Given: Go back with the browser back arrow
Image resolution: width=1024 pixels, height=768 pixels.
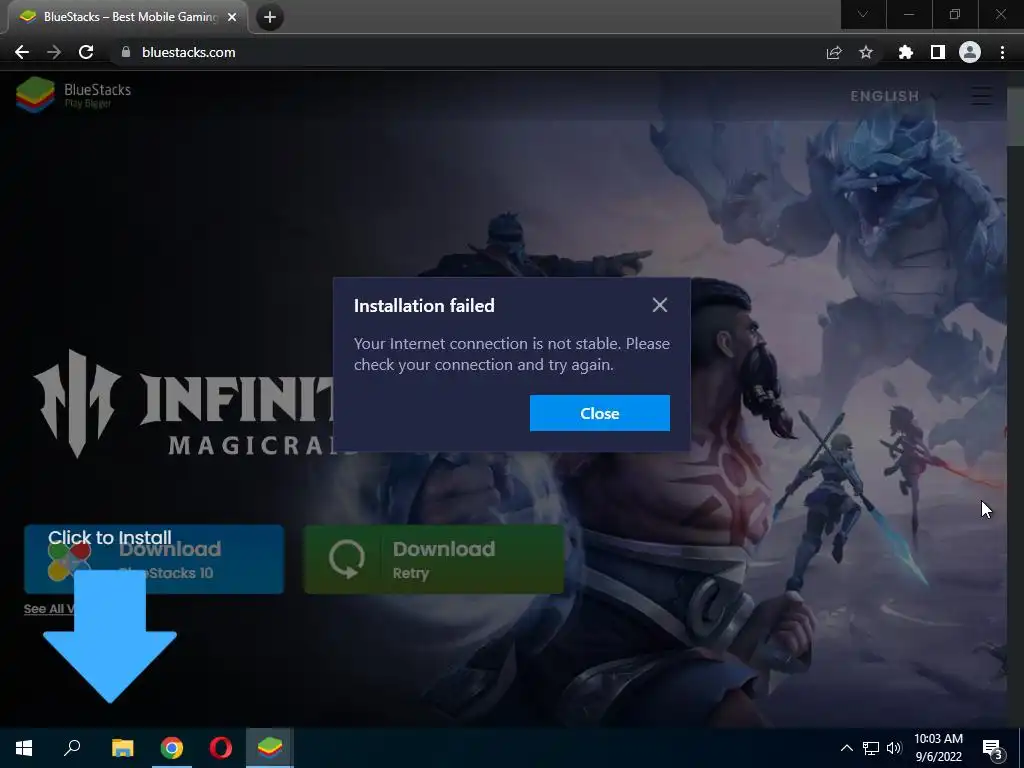Looking at the screenshot, I should pyautogui.click(x=22, y=52).
